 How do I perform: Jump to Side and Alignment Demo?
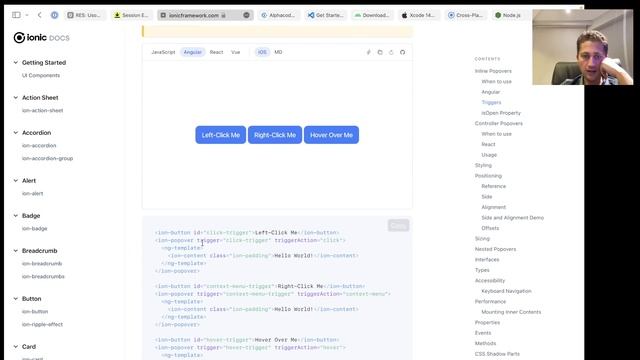512,218
